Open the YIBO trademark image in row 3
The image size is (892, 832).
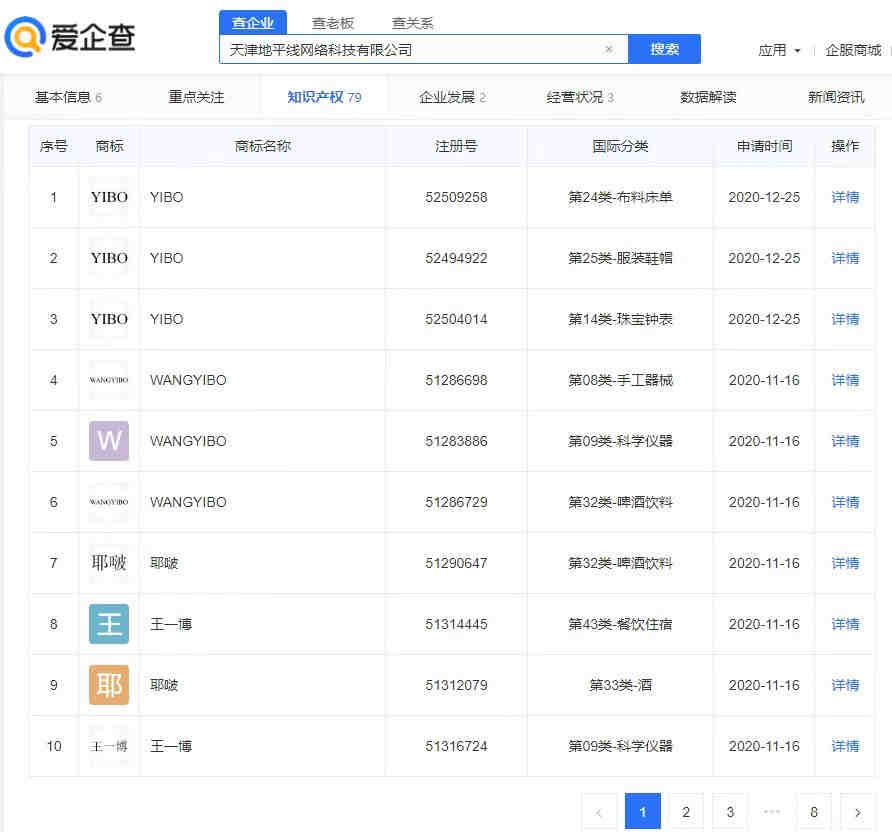(x=109, y=319)
